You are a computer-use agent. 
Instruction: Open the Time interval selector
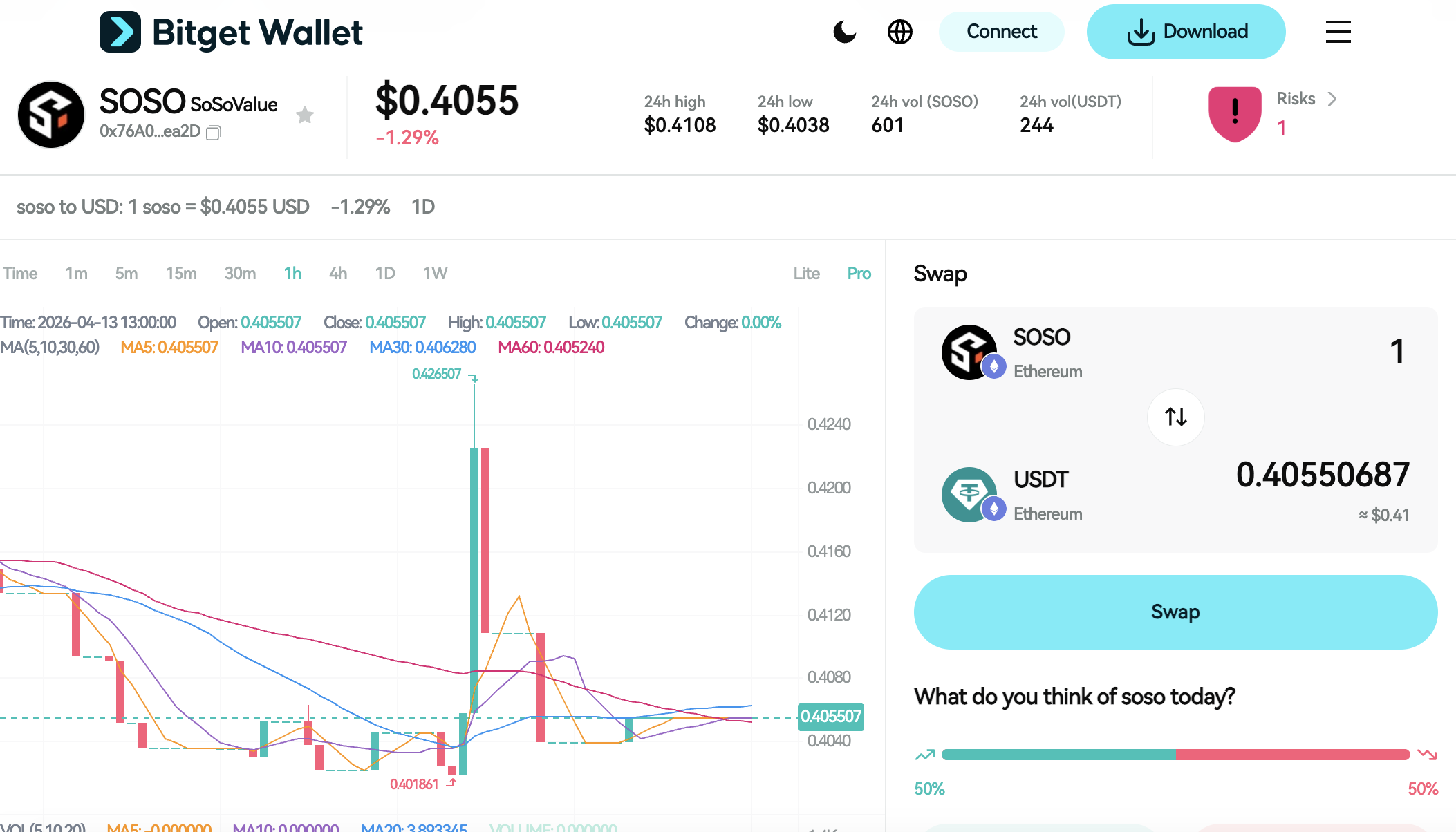(20, 274)
